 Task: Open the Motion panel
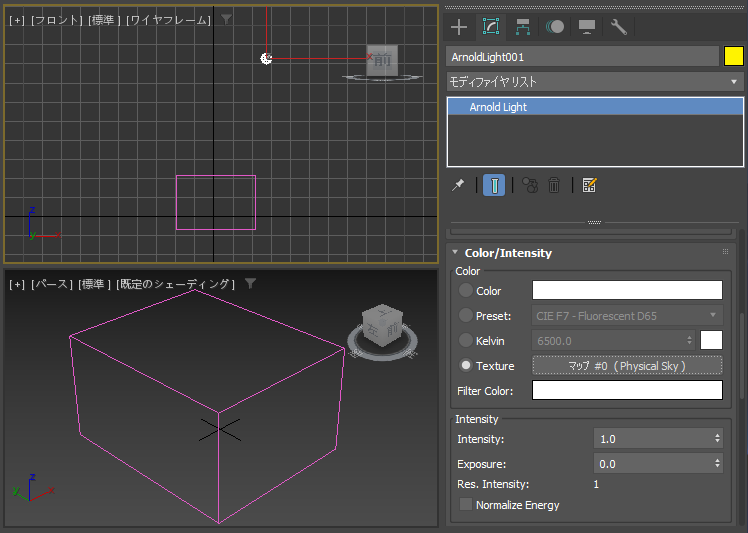[555, 27]
